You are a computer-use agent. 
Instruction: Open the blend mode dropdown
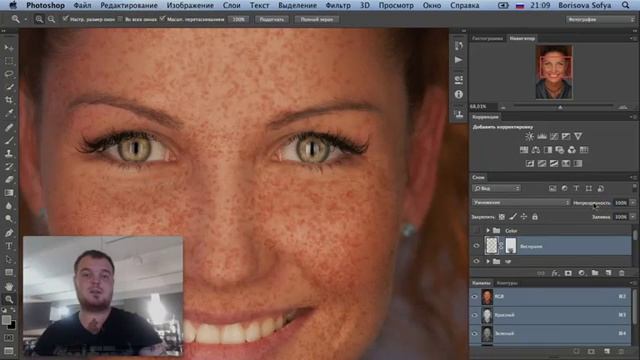click(x=521, y=202)
